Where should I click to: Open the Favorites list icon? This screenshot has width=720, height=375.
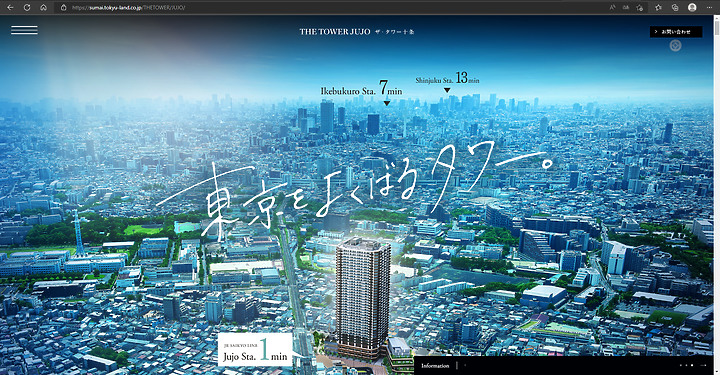(x=658, y=7)
